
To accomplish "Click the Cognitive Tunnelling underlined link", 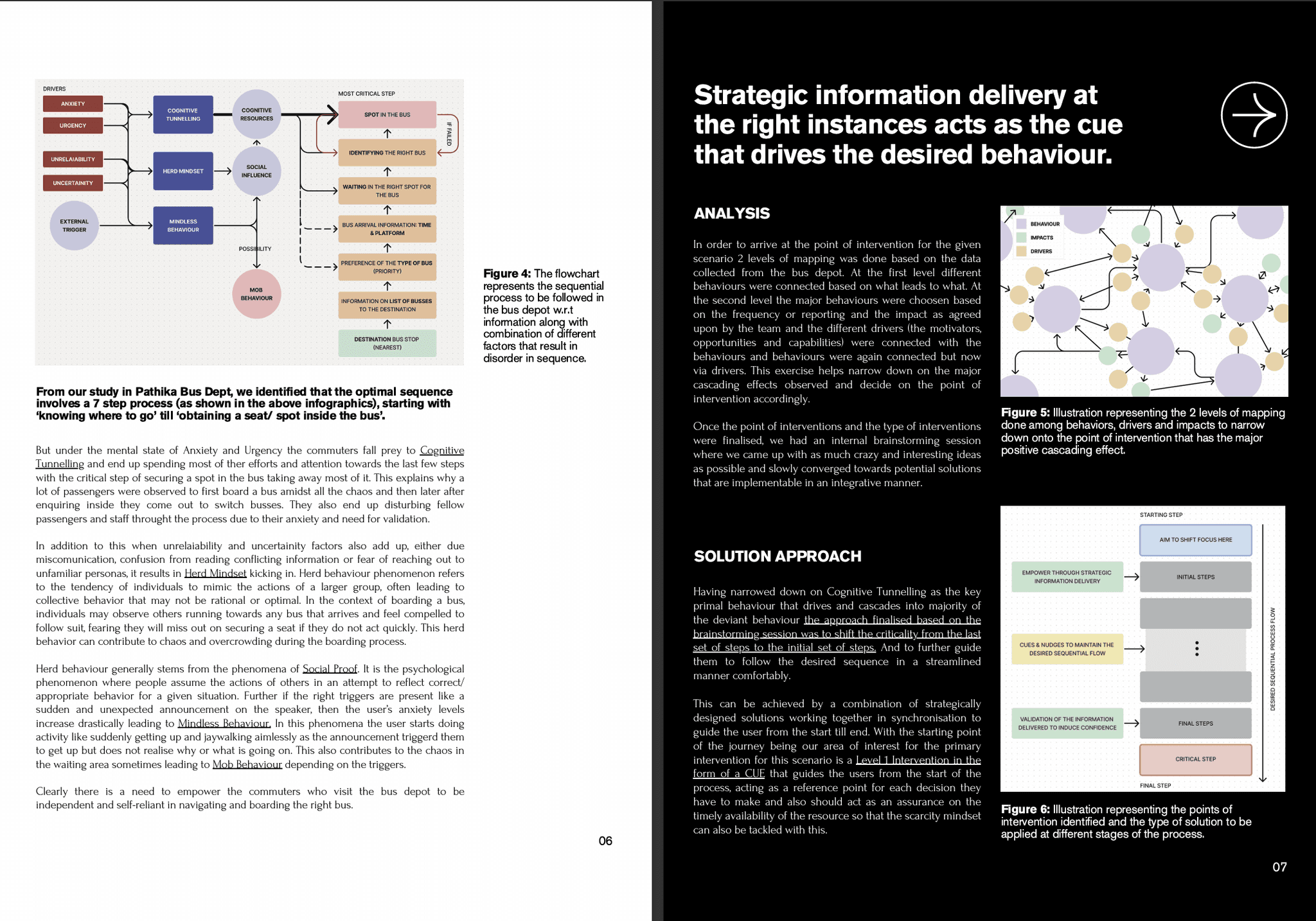I will 441,450.
